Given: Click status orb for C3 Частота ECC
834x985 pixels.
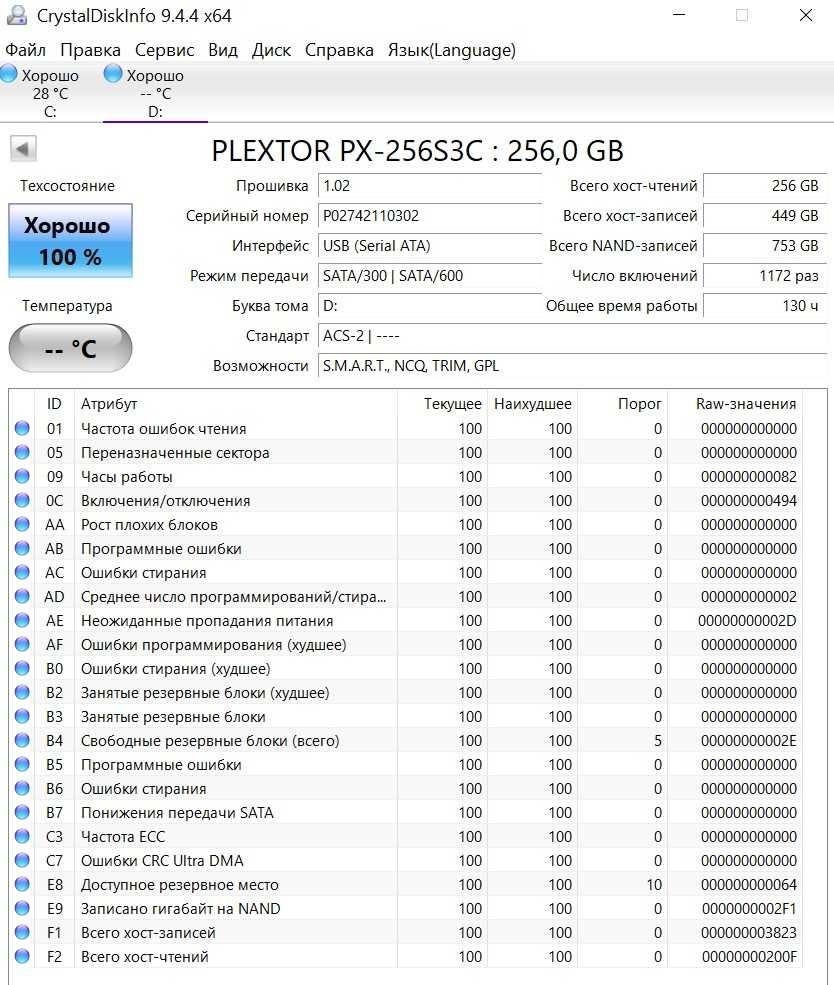Looking at the screenshot, I should click(x=22, y=837).
